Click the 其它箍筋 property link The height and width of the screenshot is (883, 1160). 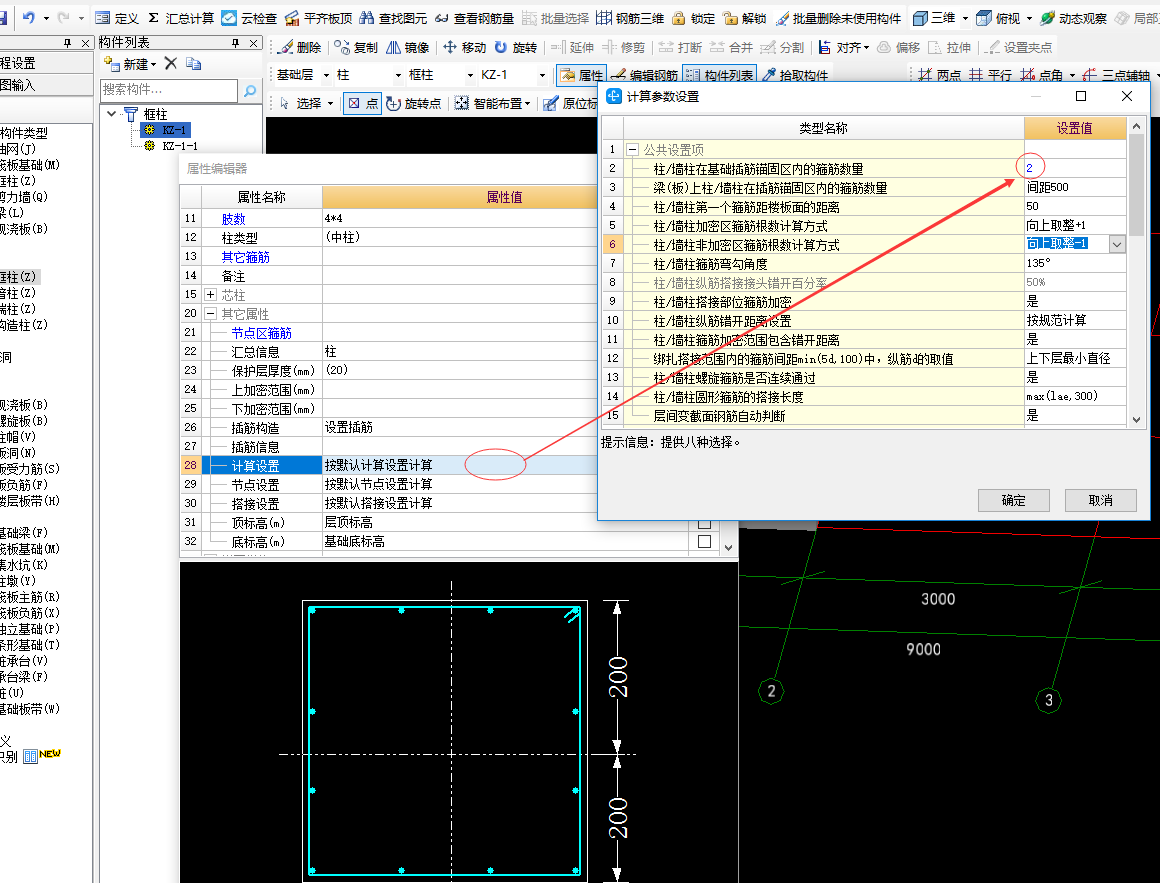246,257
